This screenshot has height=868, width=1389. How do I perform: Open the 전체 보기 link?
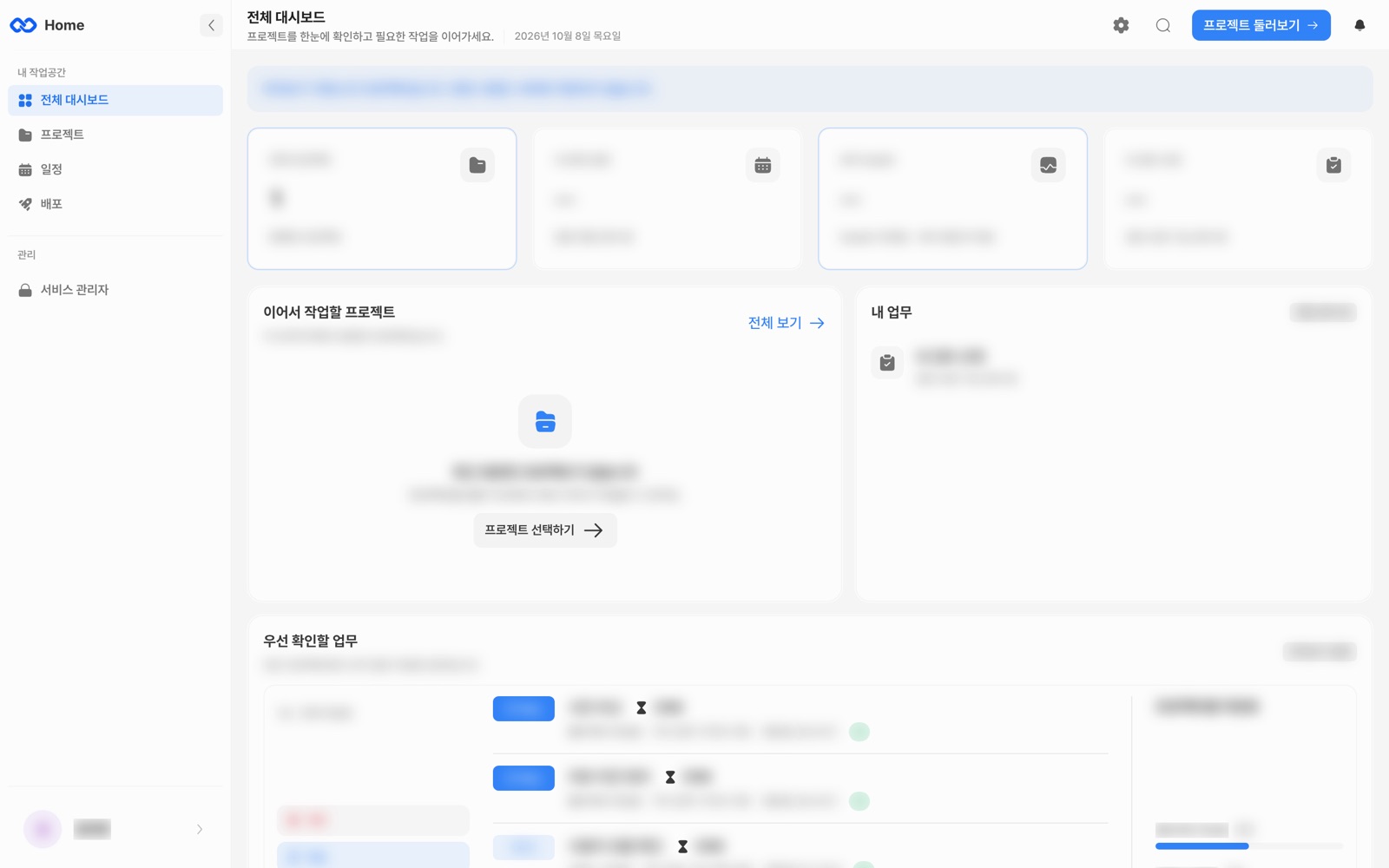786,323
